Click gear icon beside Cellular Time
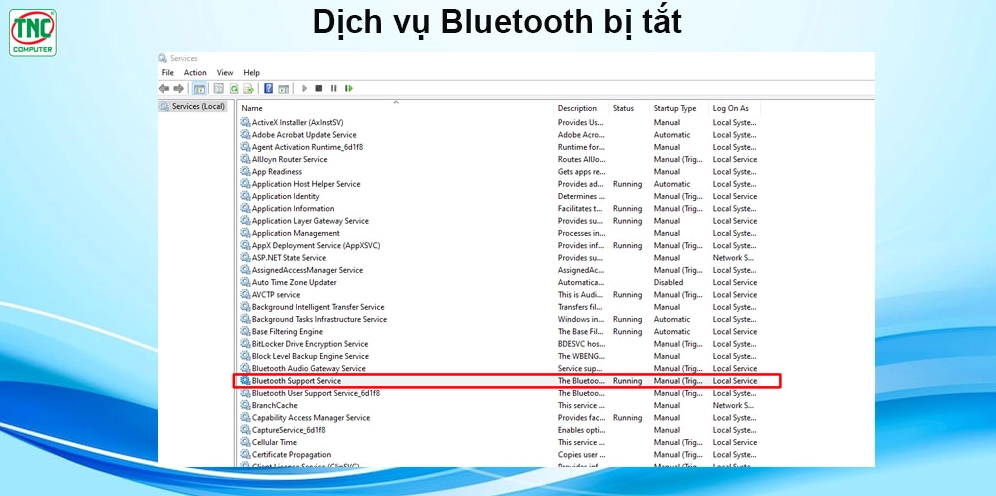 coord(245,442)
